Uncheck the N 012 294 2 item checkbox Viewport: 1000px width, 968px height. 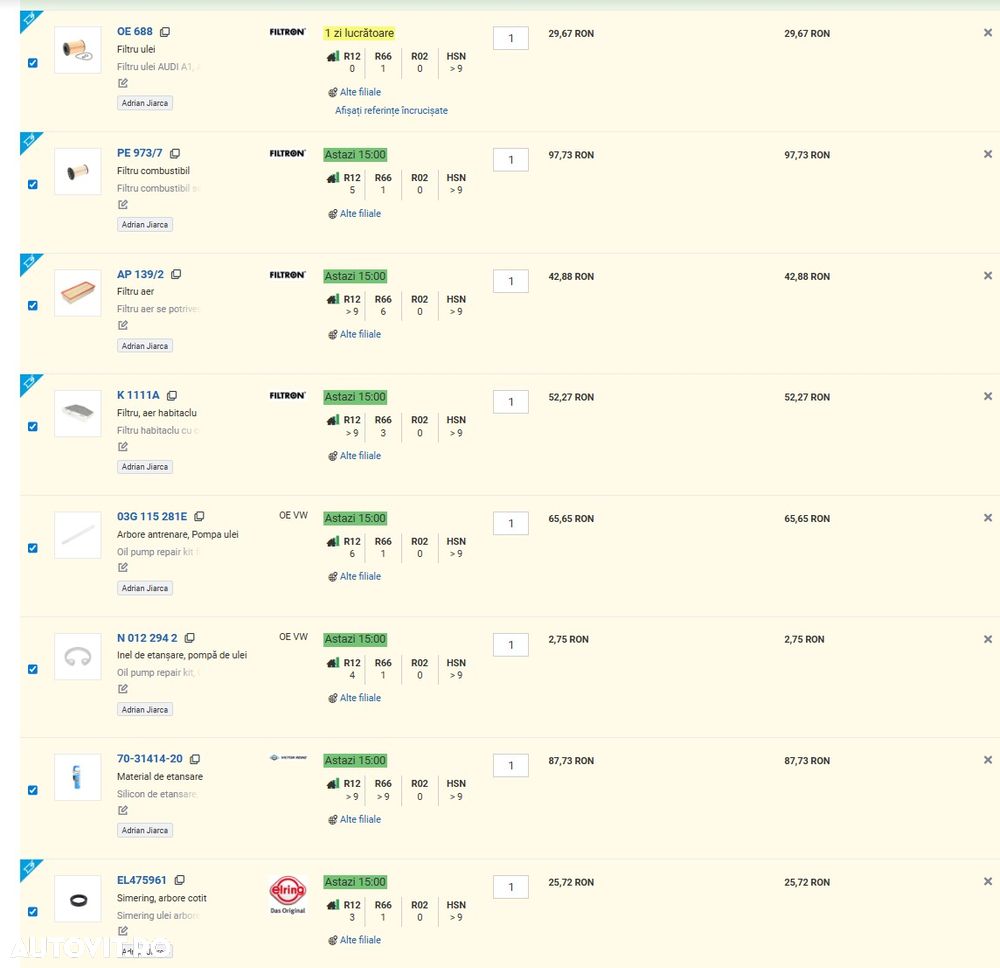point(33,669)
